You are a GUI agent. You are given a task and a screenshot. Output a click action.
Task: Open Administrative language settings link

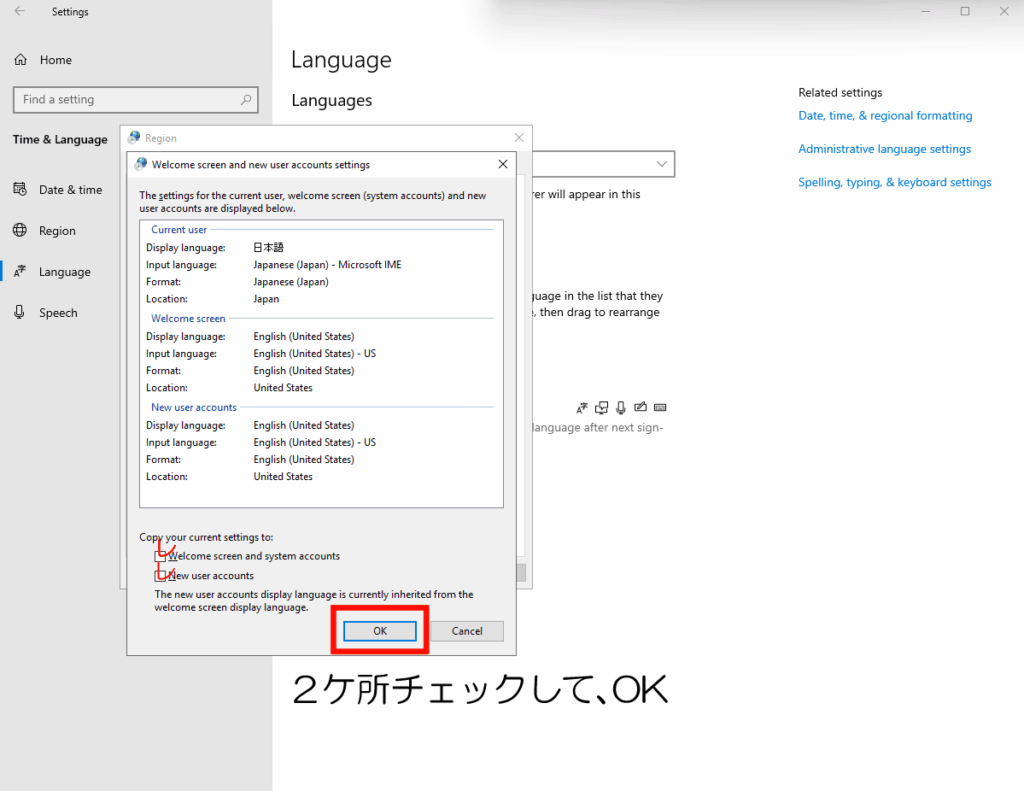884,149
